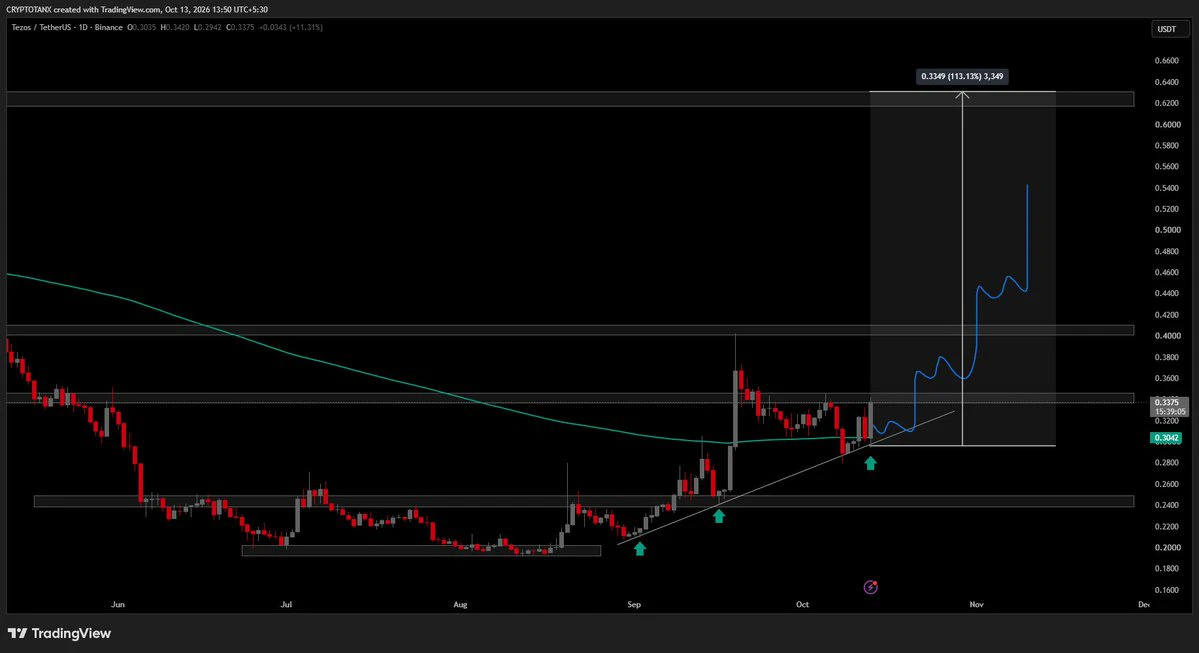This screenshot has width=1199, height=653.
Task: Click the 0.4600 price axis label
Action: pos(1166,272)
